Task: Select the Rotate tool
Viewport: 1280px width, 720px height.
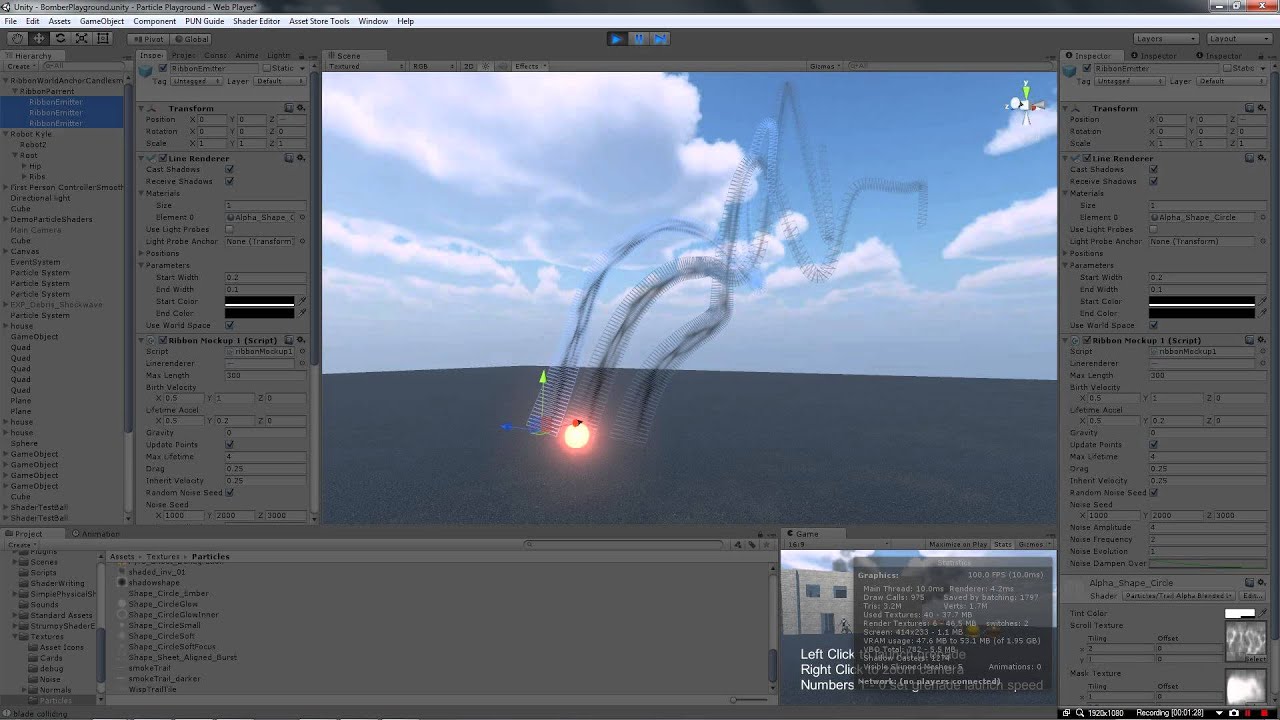Action: [x=60, y=38]
